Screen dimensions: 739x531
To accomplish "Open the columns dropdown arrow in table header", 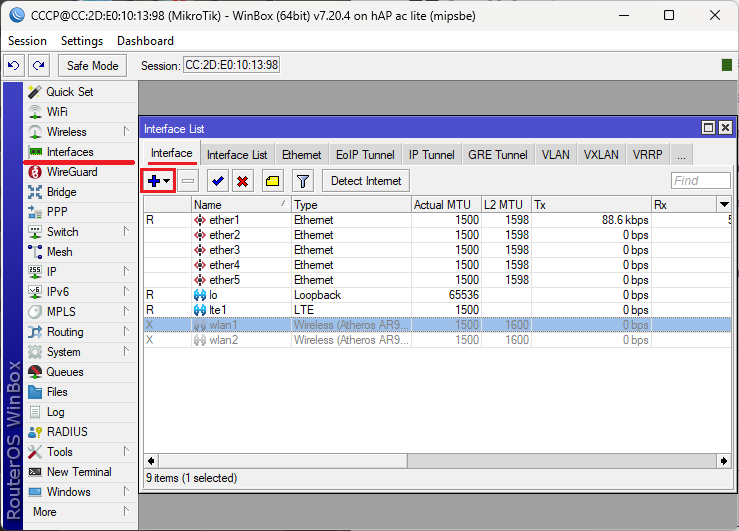I will [x=724, y=204].
